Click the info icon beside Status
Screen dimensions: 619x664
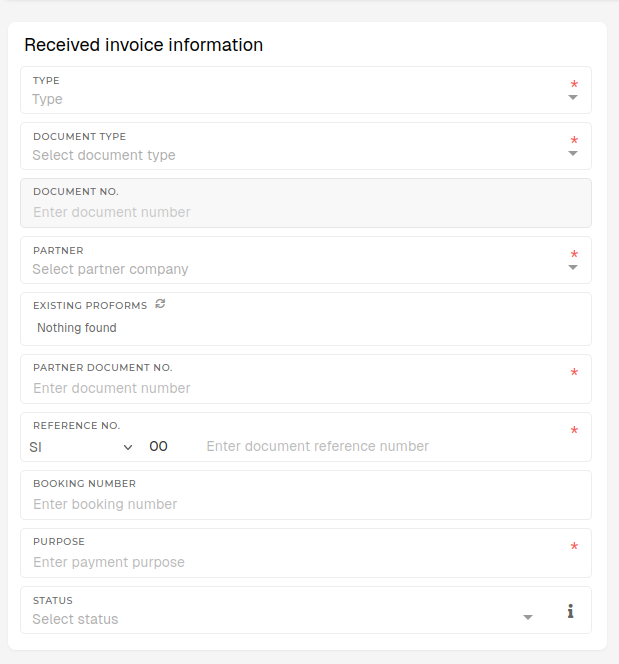pyautogui.click(x=570, y=611)
